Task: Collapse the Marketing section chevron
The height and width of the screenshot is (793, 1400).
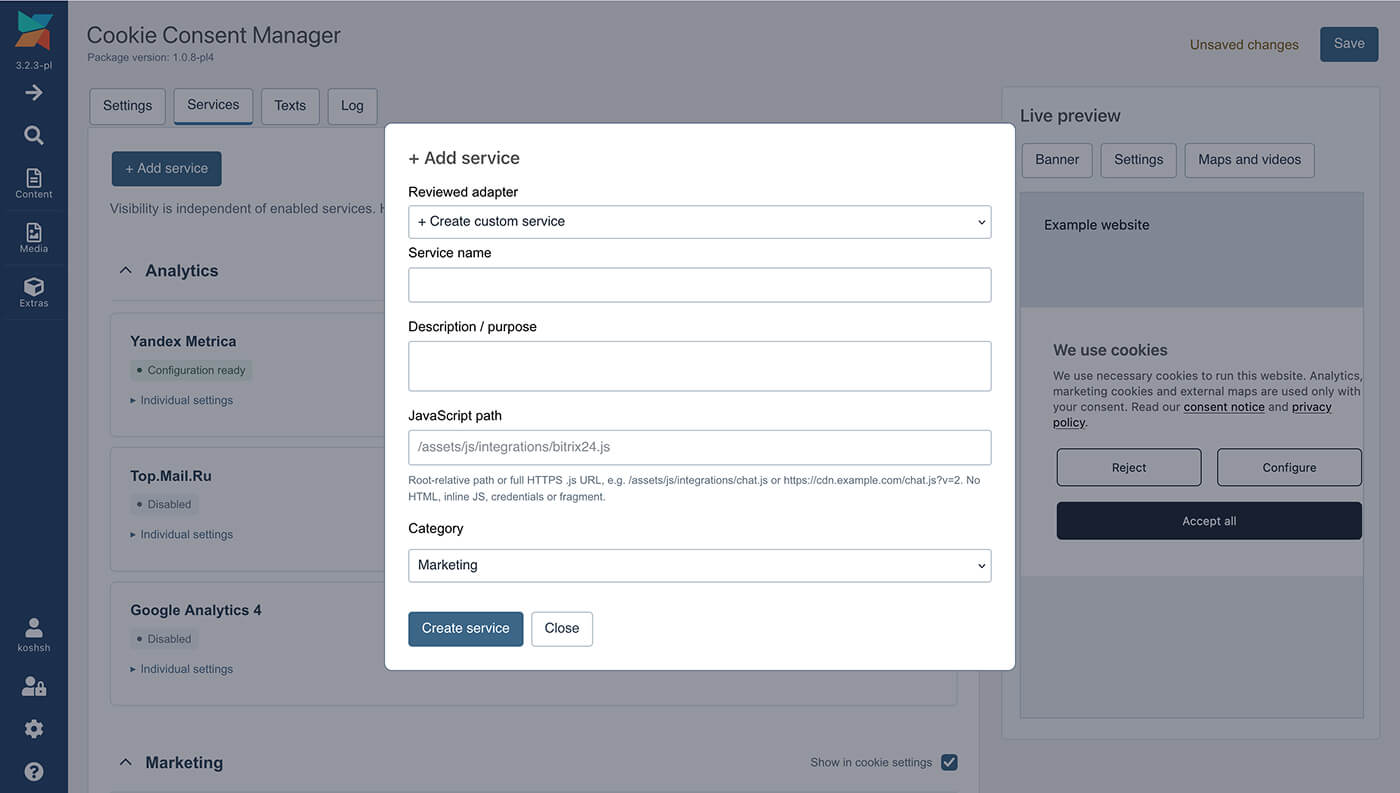Action: coord(125,762)
